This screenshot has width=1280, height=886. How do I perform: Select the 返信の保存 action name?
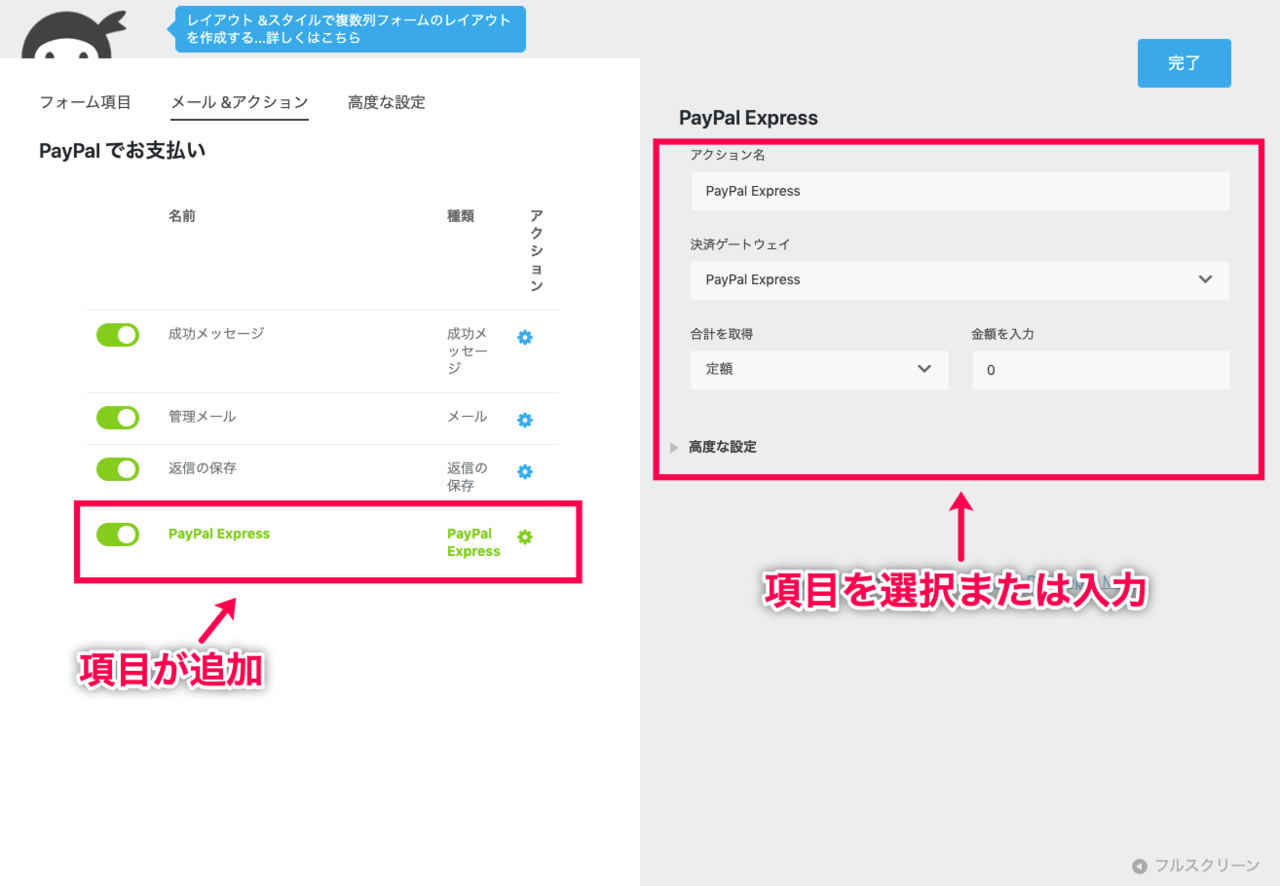pyautogui.click(x=202, y=467)
